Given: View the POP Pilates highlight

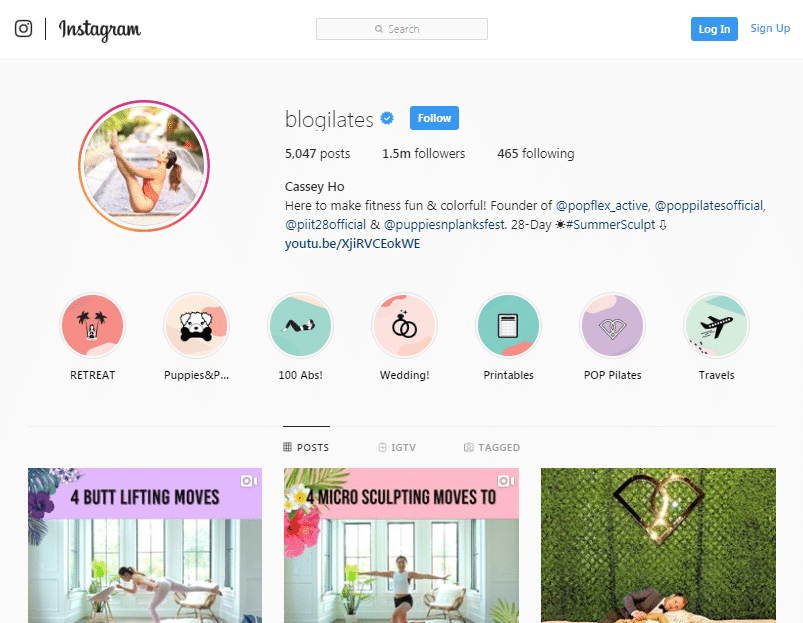Looking at the screenshot, I should pos(612,325).
